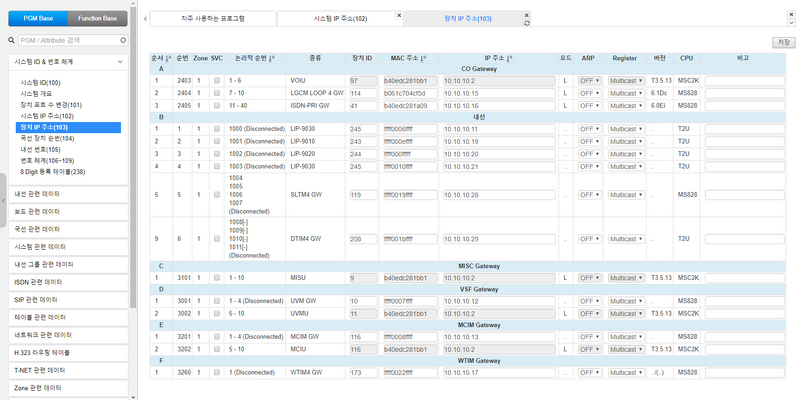Edit IP address 10.10.10.15 field
Viewport: 800px width, 400px height.
click(x=499, y=93)
